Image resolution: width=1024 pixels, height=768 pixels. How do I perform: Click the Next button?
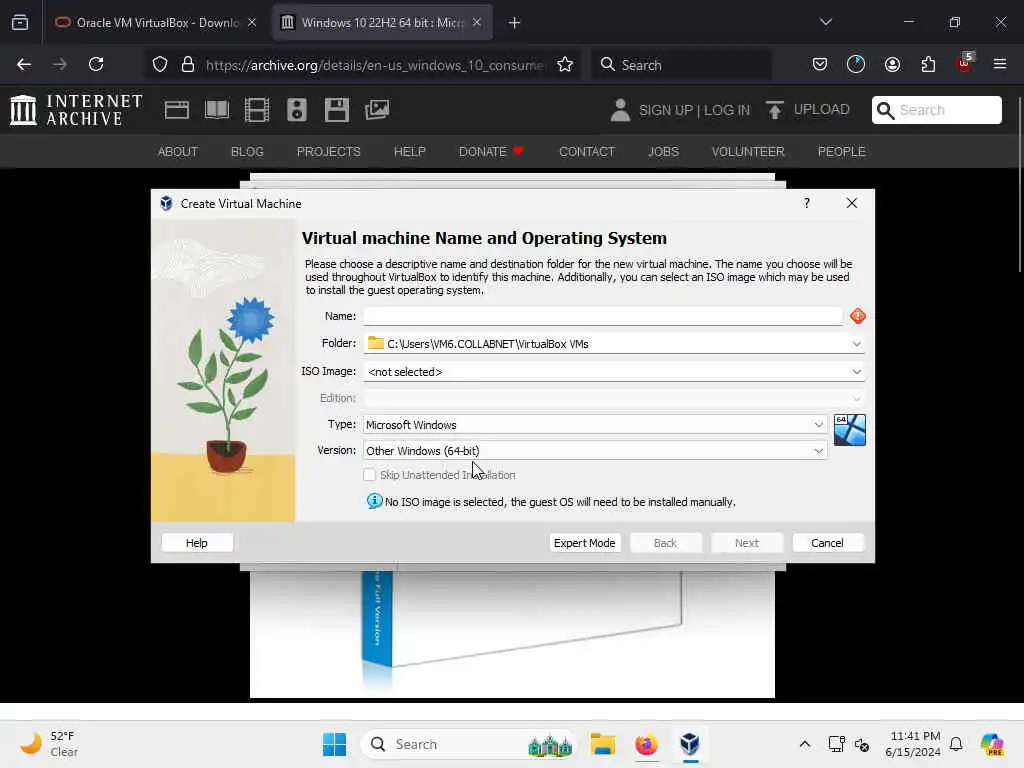(746, 543)
